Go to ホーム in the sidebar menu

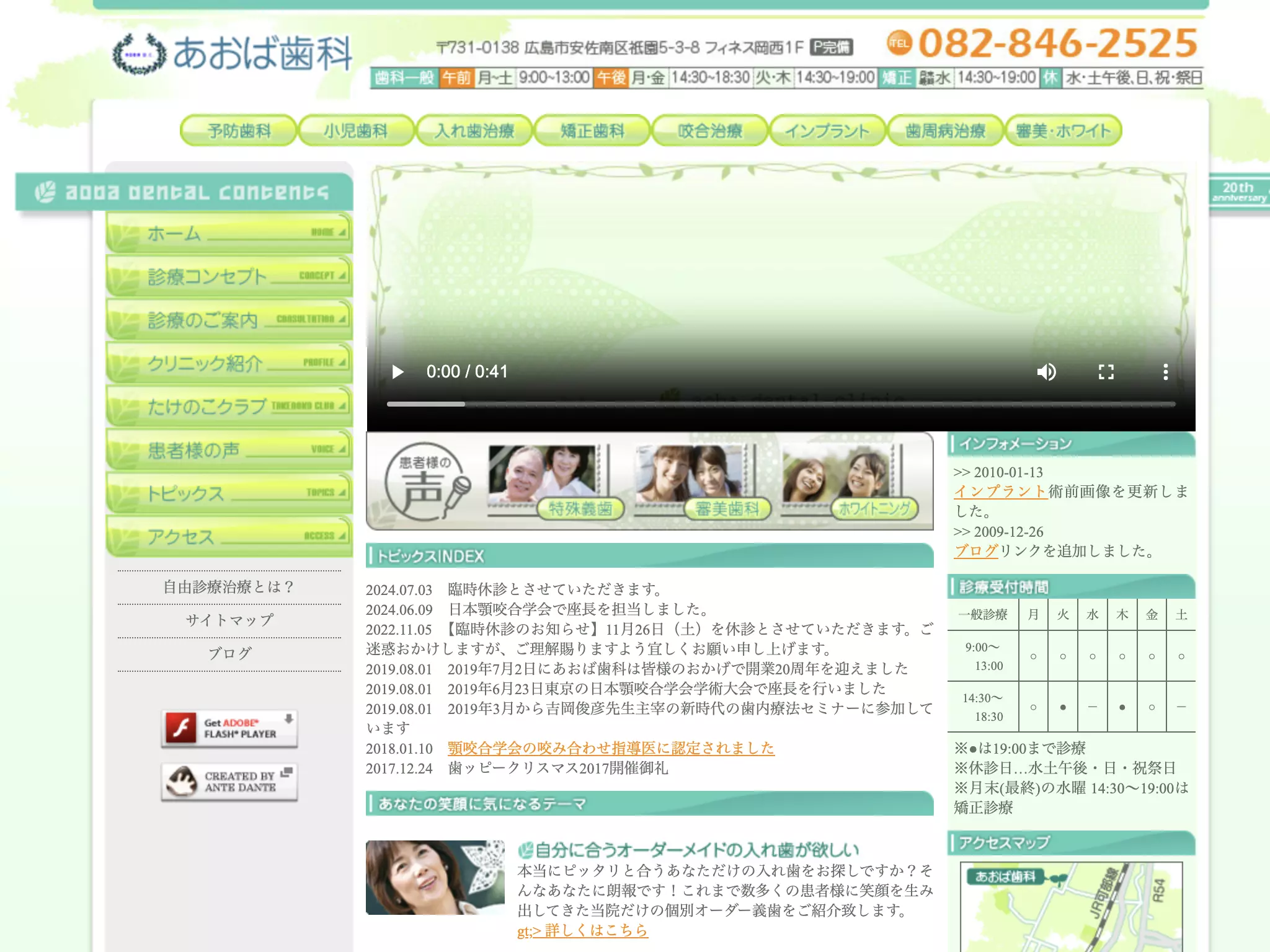(229, 233)
